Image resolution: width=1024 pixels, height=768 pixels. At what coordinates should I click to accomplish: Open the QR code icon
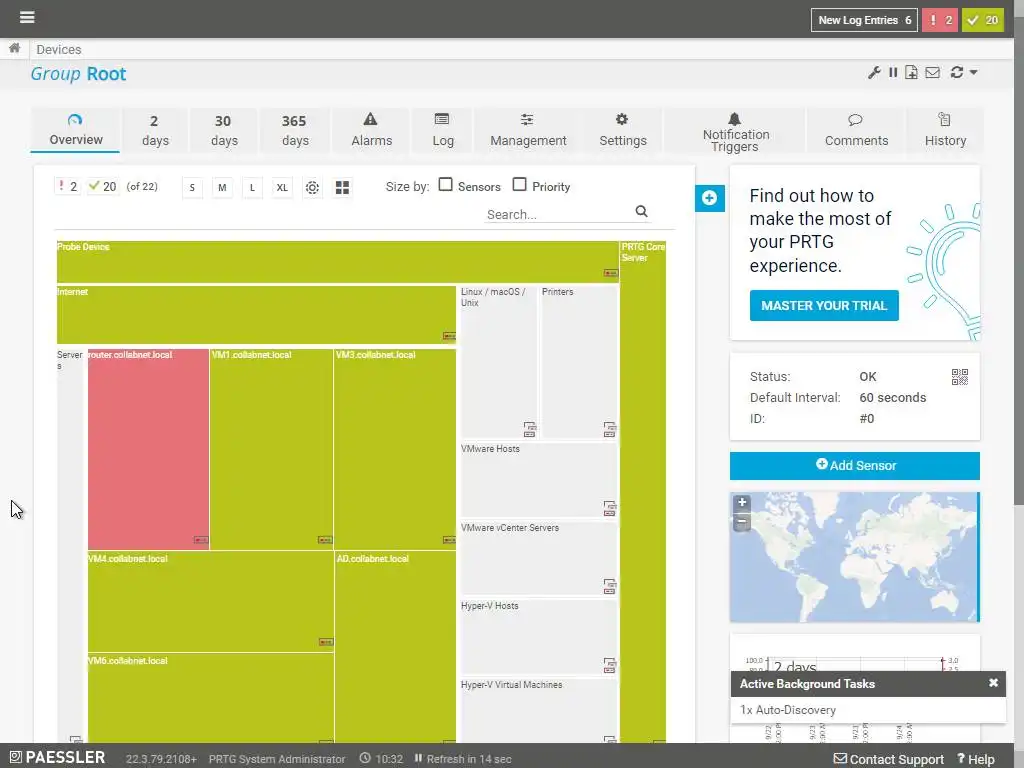(959, 377)
